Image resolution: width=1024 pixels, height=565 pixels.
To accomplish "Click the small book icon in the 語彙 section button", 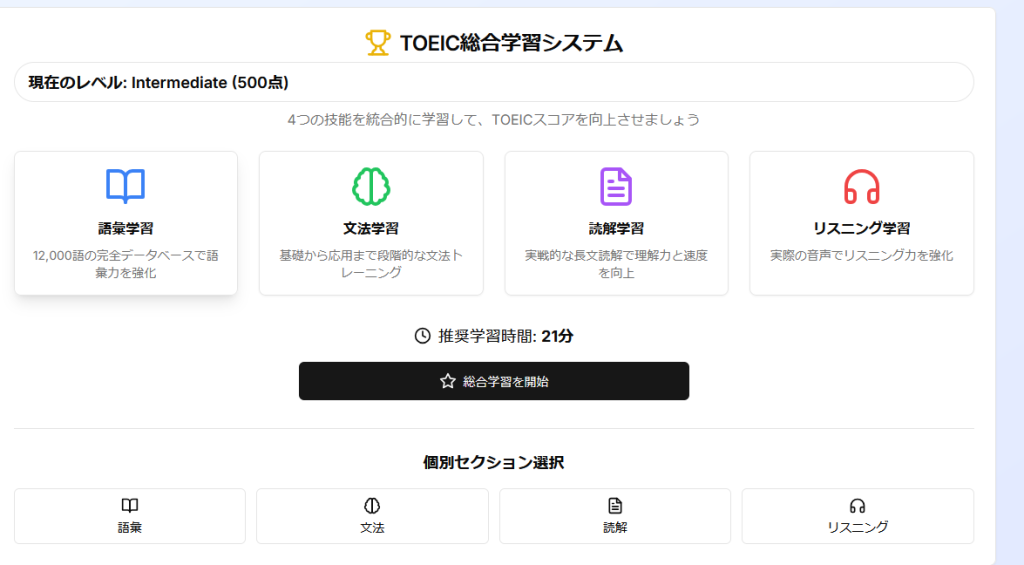I will pos(130,506).
